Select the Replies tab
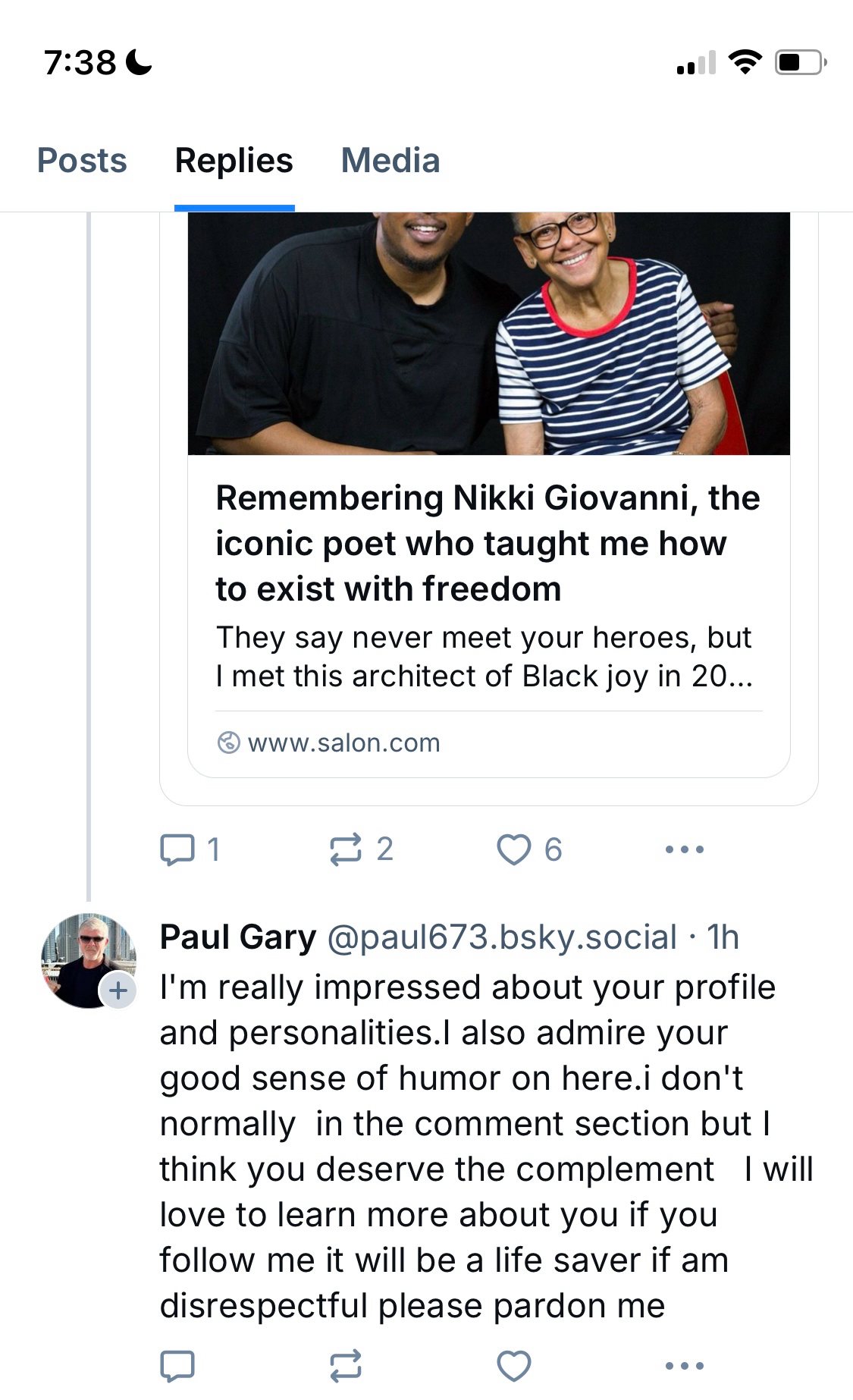The image size is (853, 1400). 234,161
